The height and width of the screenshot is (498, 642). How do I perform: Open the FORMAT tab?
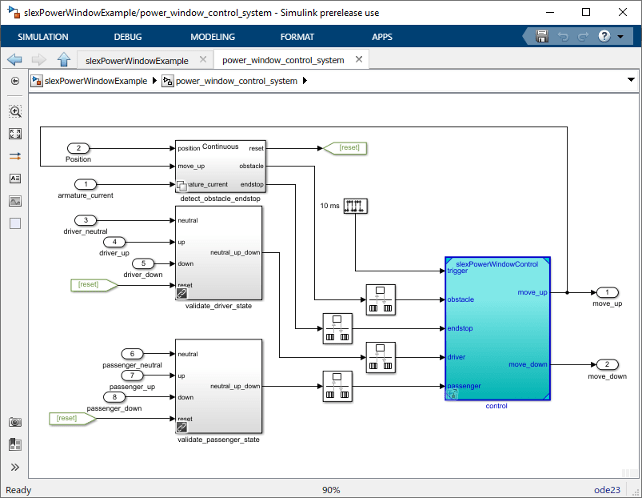click(297, 37)
